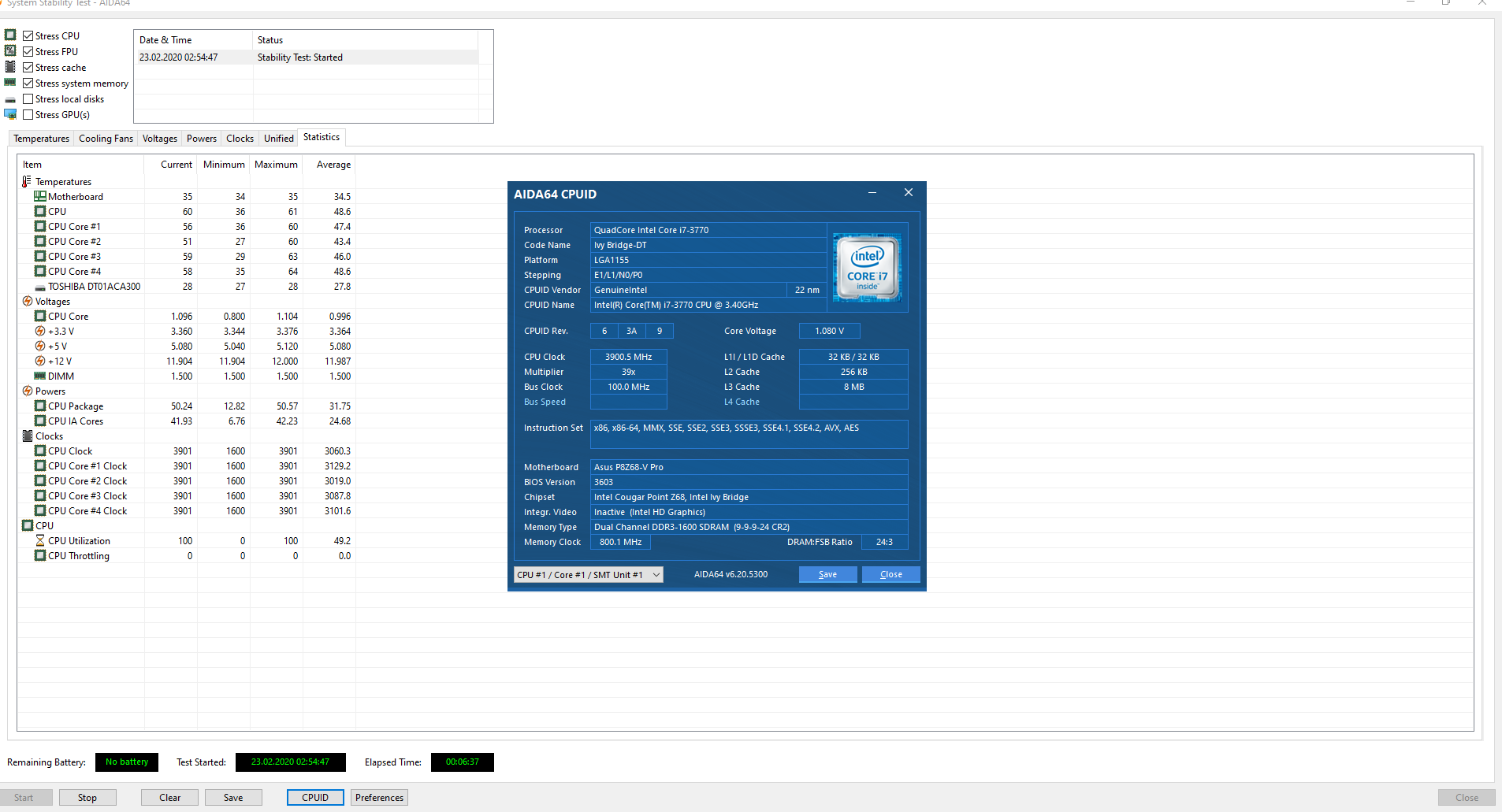Screen dimensions: 1502x812
Task: Click the Average column header
Action: pos(329,165)
